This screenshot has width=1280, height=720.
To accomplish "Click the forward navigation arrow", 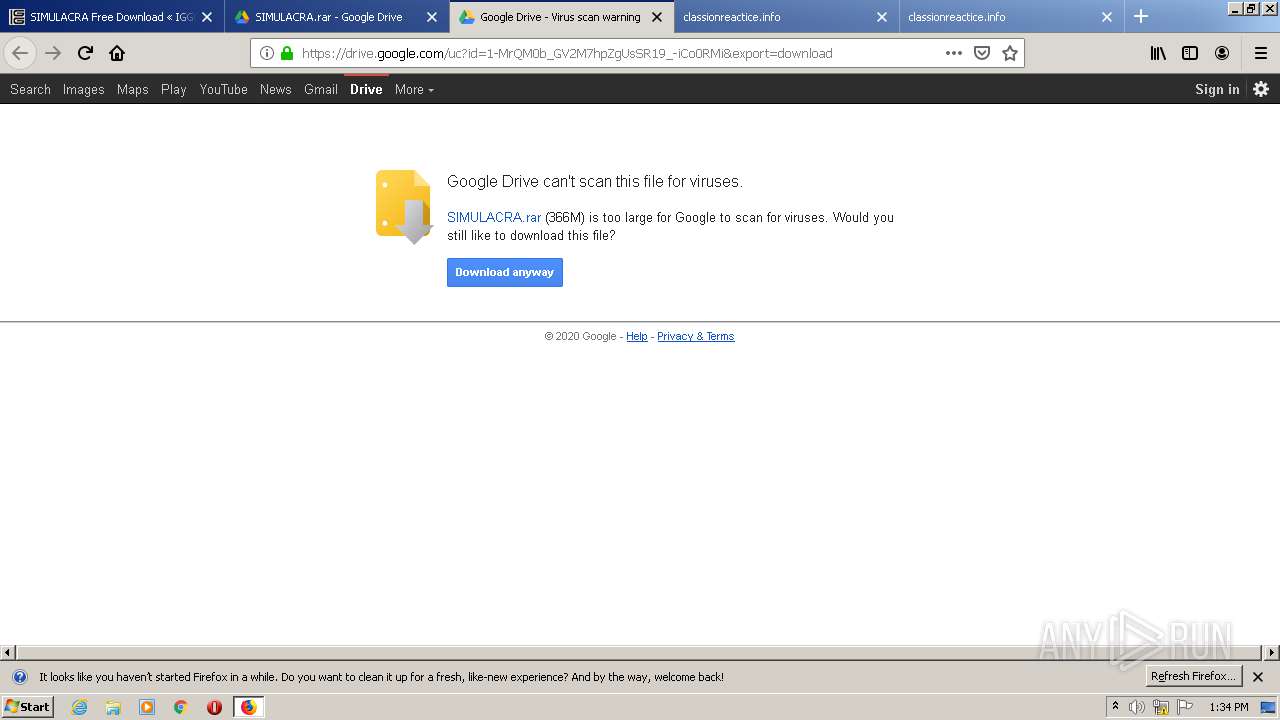I will (53, 53).
